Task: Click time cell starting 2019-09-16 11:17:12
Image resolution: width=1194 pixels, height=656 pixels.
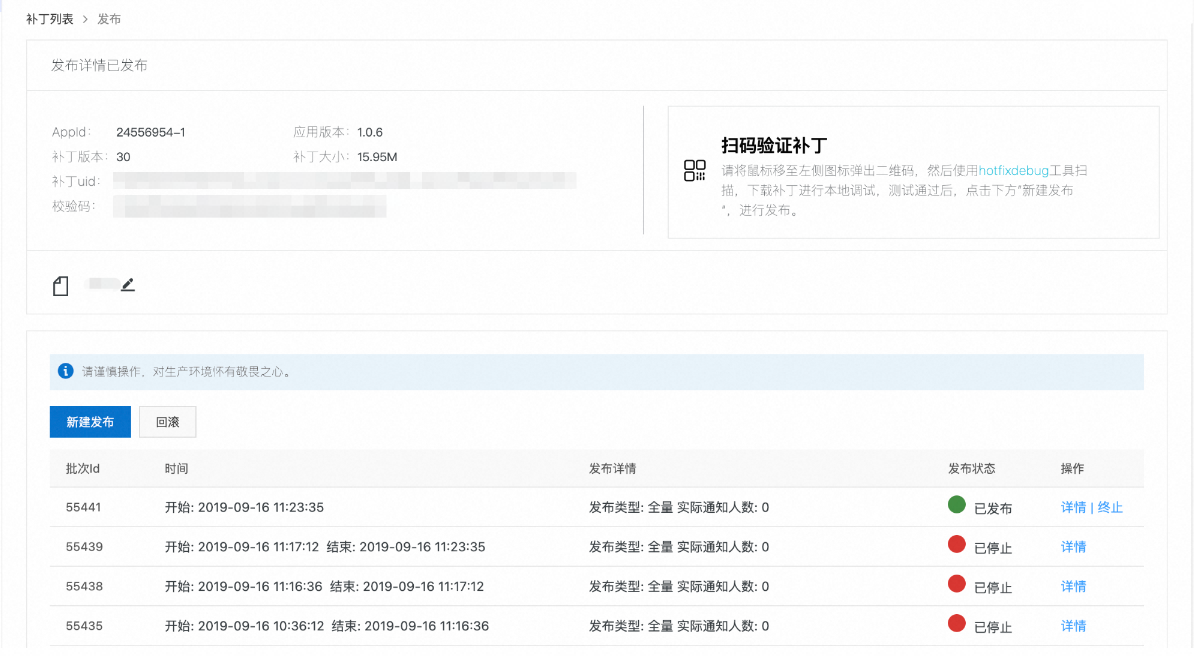Action: pyautogui.click(x=325, y=547)
